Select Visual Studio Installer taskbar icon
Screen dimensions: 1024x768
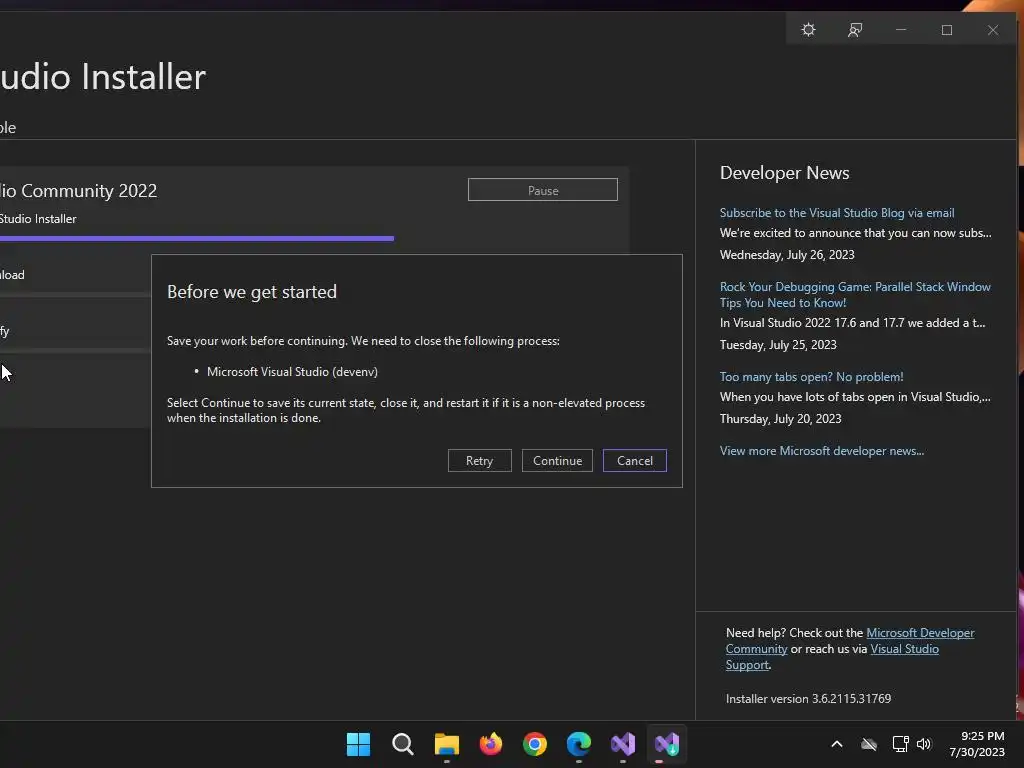tap(667, 744)
